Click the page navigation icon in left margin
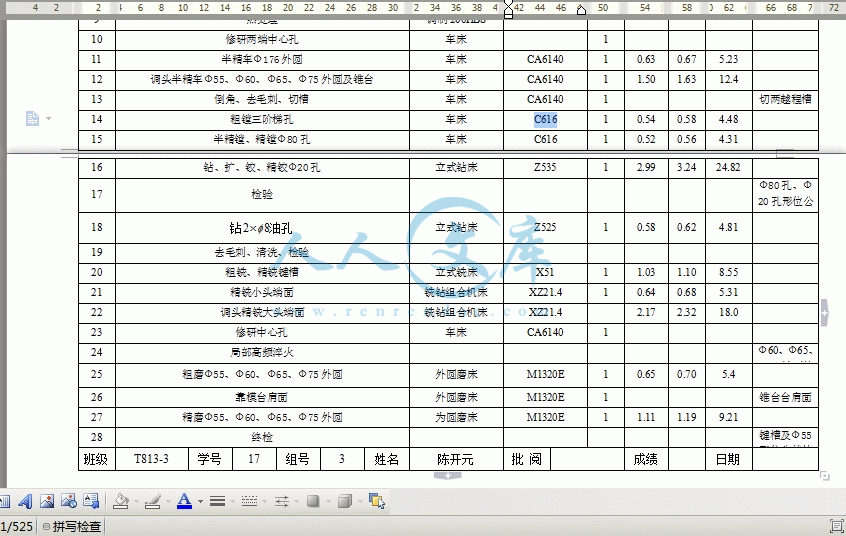This screenshot has height=536, width=846. [x=32, y=118]
